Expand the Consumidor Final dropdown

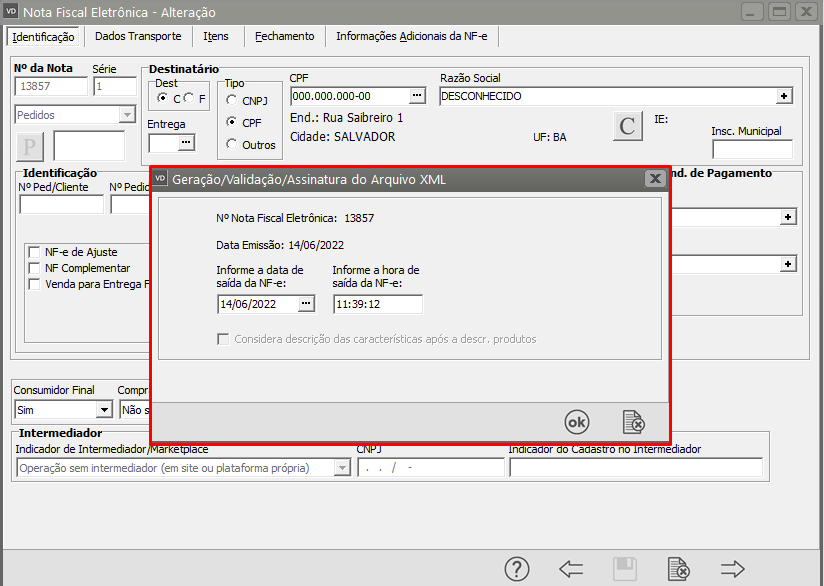[104, 409]
